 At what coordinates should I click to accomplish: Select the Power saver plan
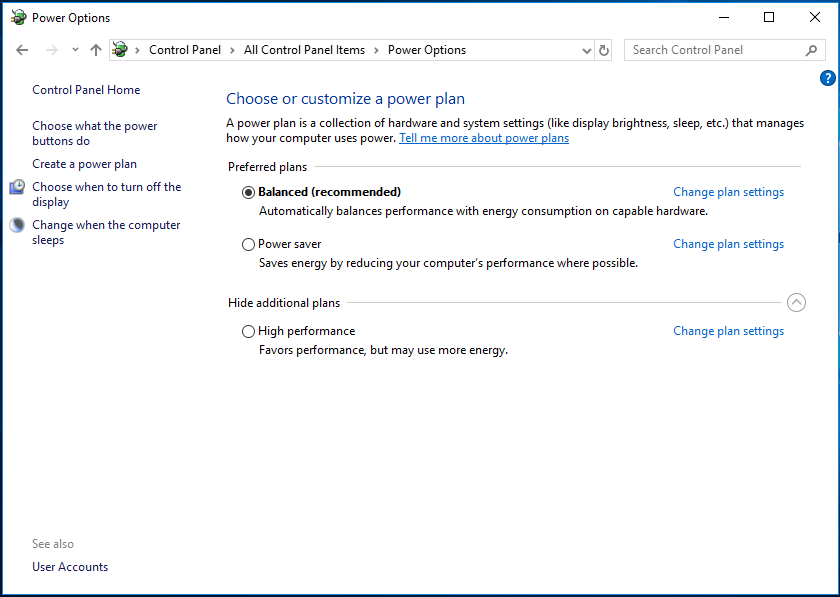[x=248, y=244]
